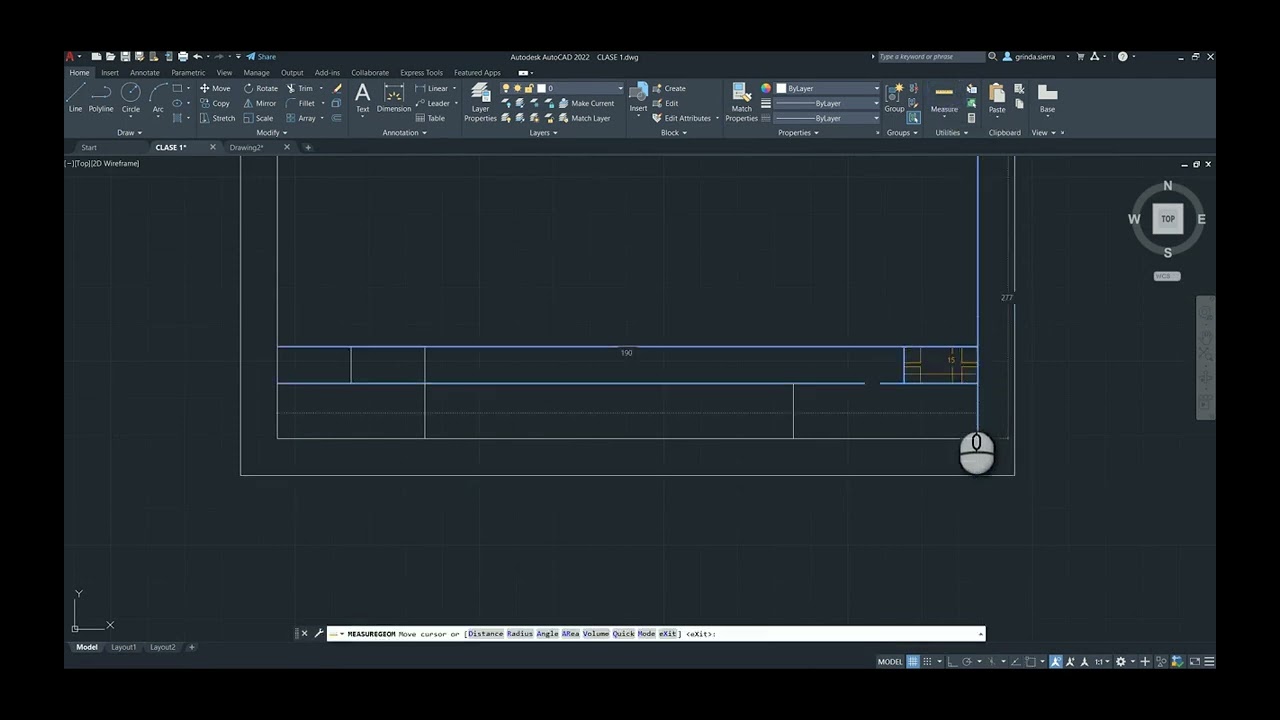The width and height of the screenshot is (1280, 720).
Task: Activate the Trim command
Action: [x=300, y=88]
